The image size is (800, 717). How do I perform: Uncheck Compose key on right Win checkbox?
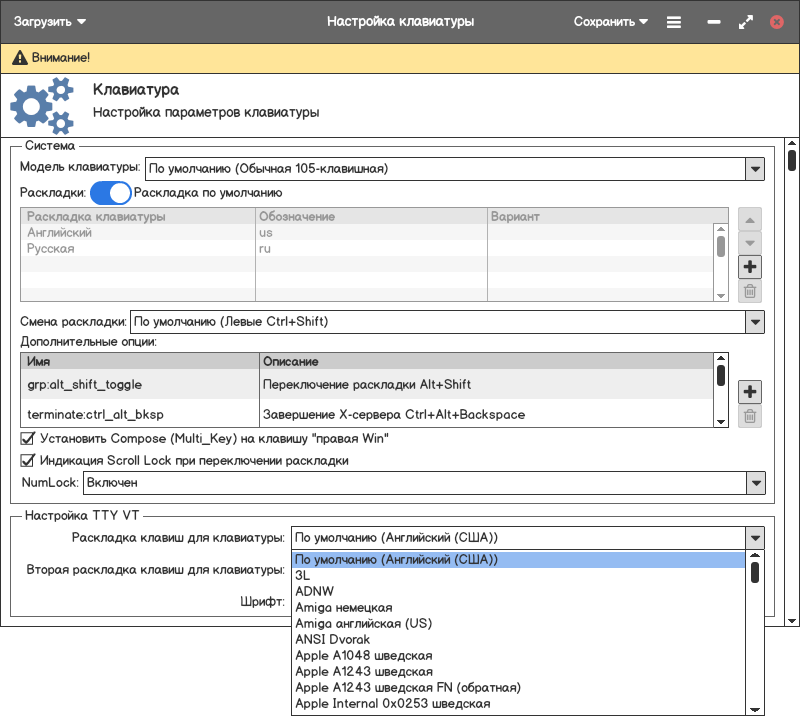pos(28,438)
